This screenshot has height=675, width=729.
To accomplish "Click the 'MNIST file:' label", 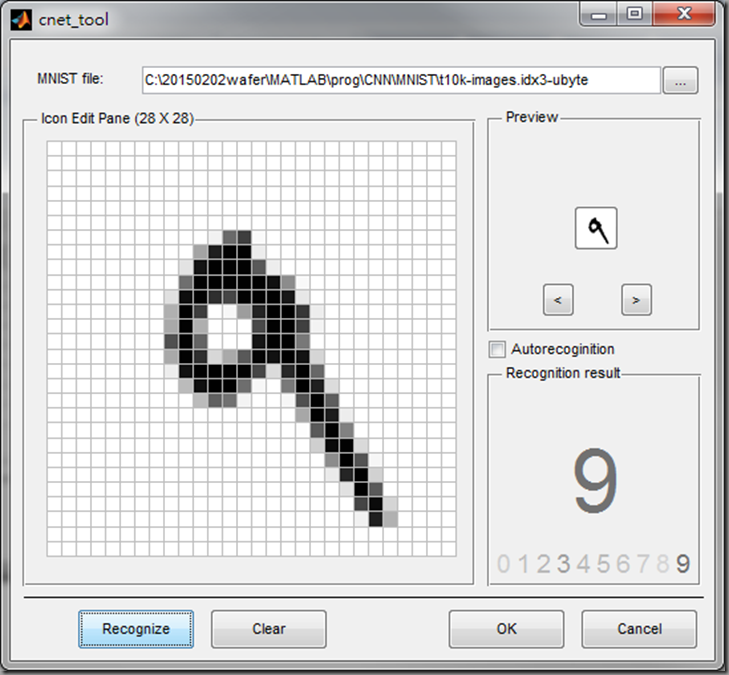I will click(70, 79).
